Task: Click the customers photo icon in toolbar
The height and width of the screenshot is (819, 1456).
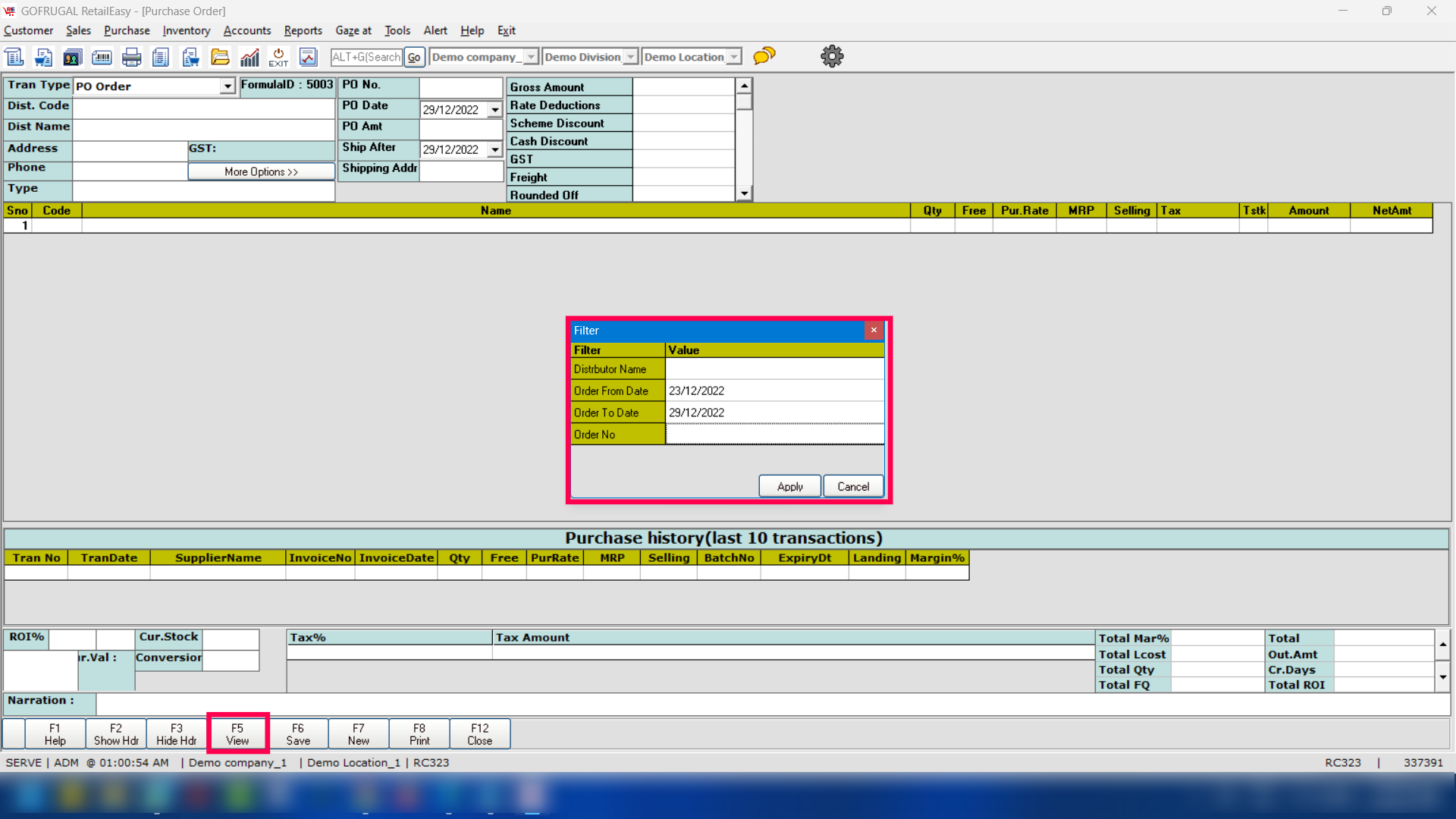Action: (x=72, y=57)
